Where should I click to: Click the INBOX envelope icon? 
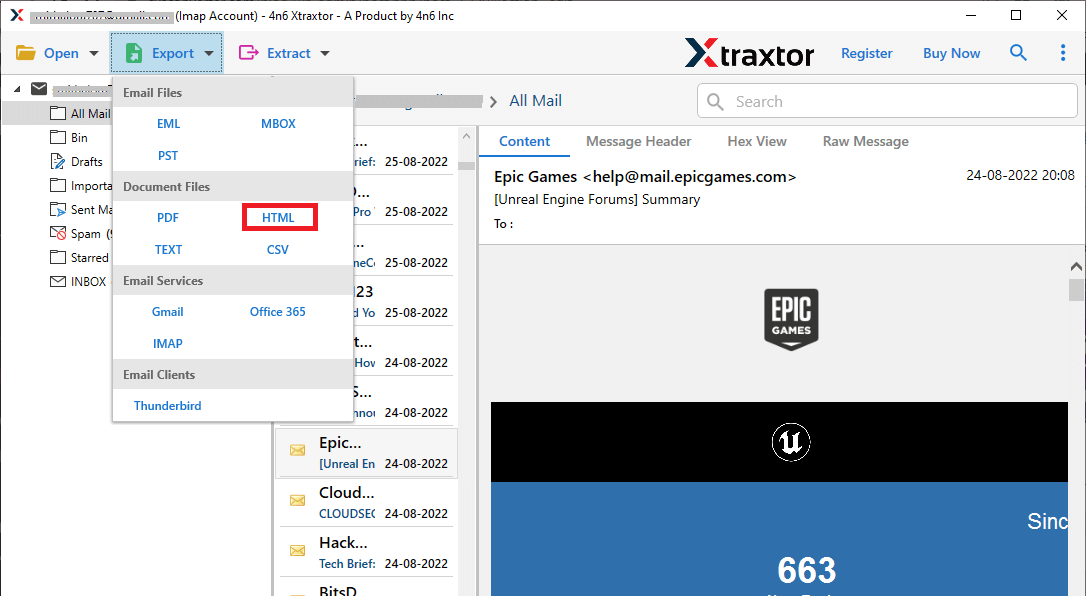click(x=57, y=281)
